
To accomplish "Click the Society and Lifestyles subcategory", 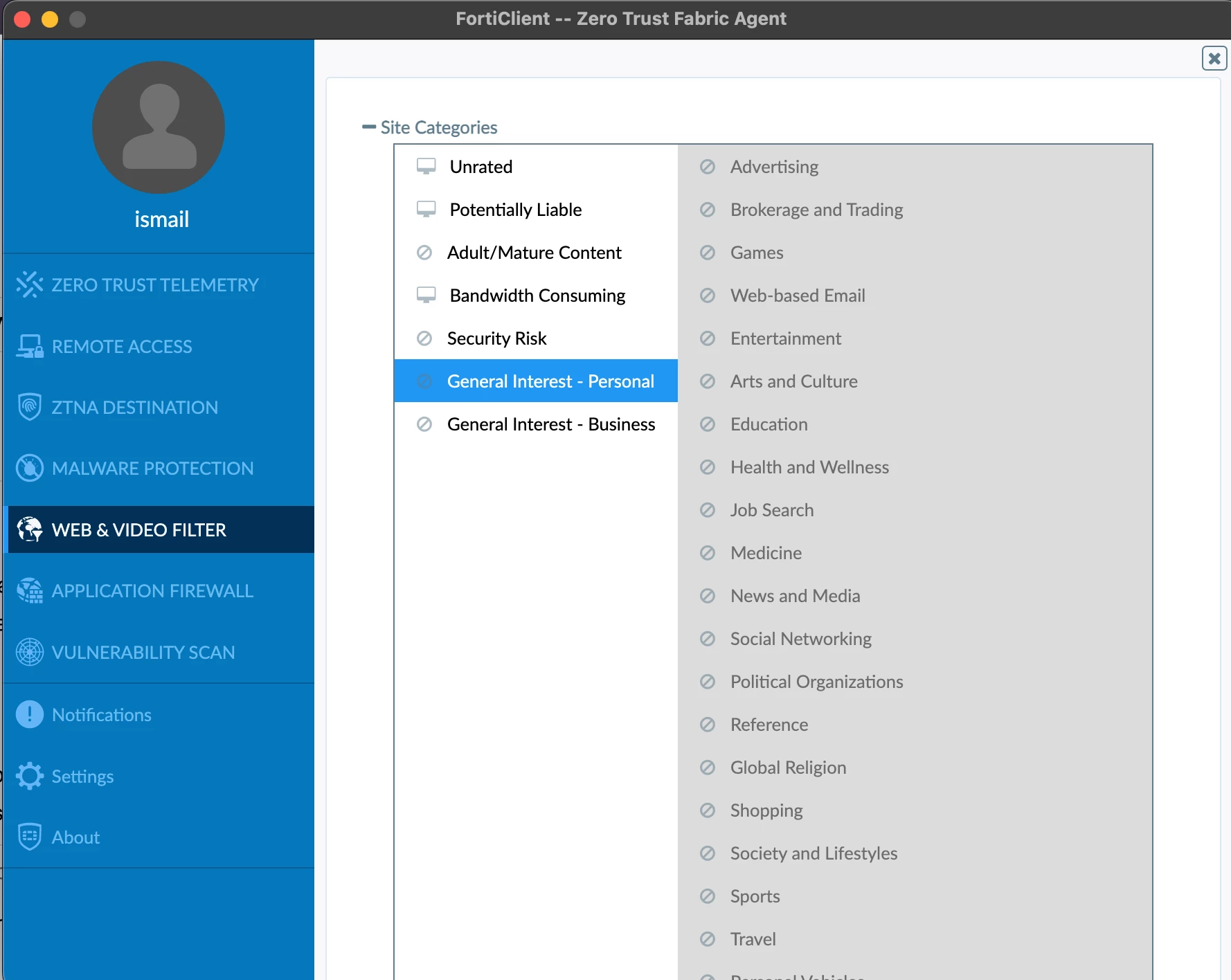I will (x=814, y=853).
